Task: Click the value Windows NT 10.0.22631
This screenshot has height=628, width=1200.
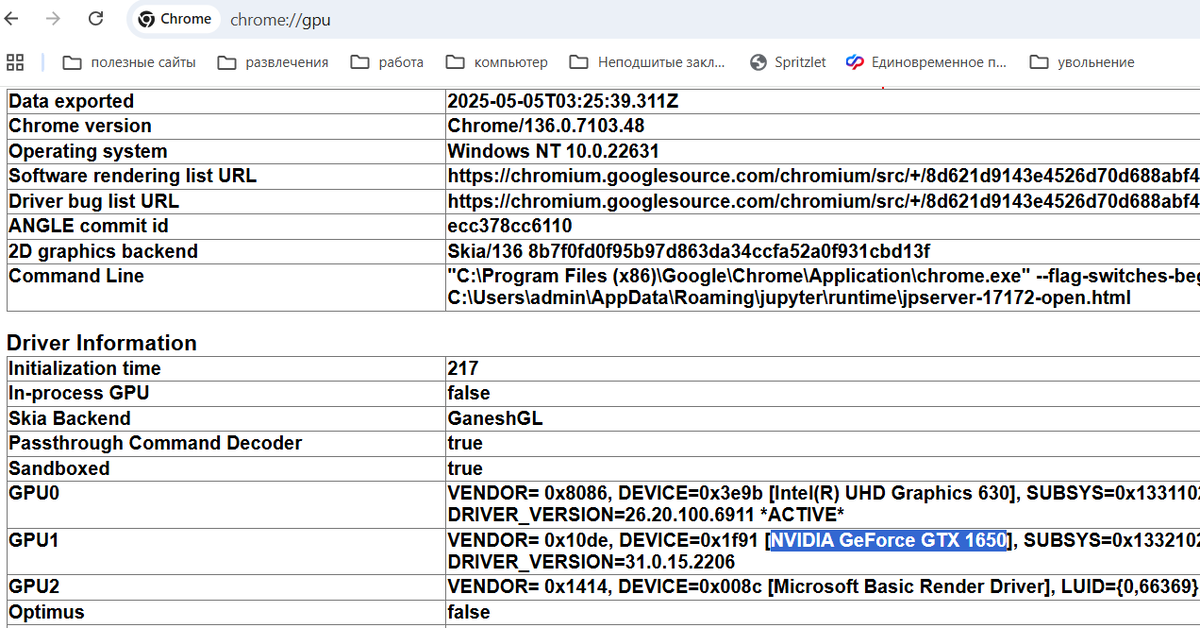Action: [553, 151]
